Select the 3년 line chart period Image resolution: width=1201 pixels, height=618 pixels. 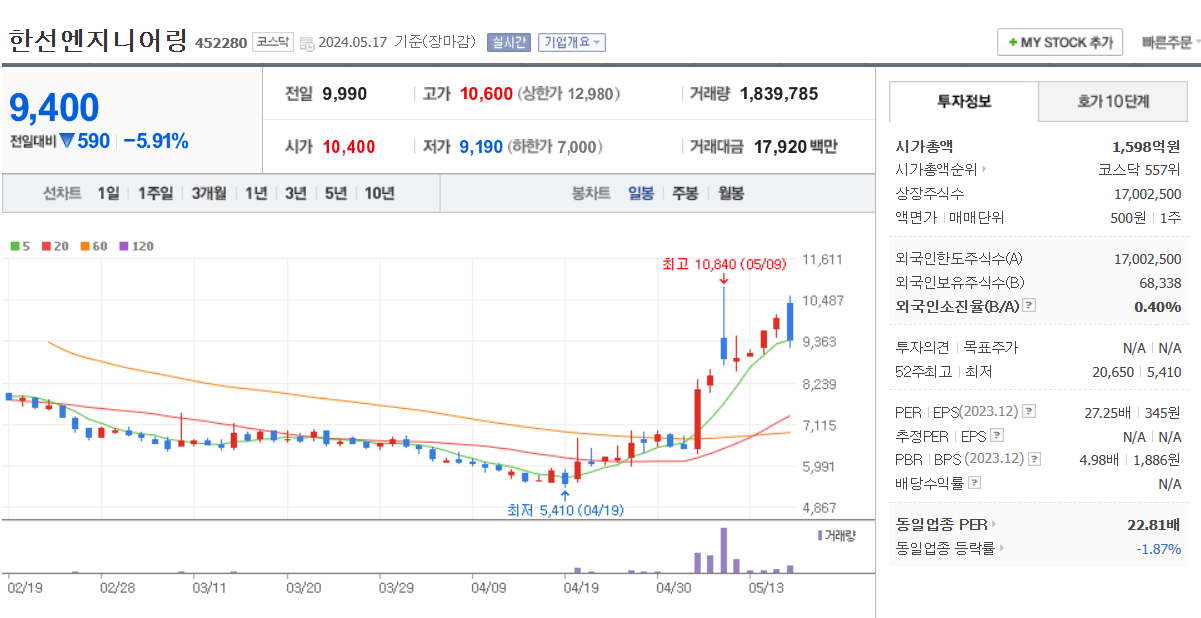tap(295, 194)
